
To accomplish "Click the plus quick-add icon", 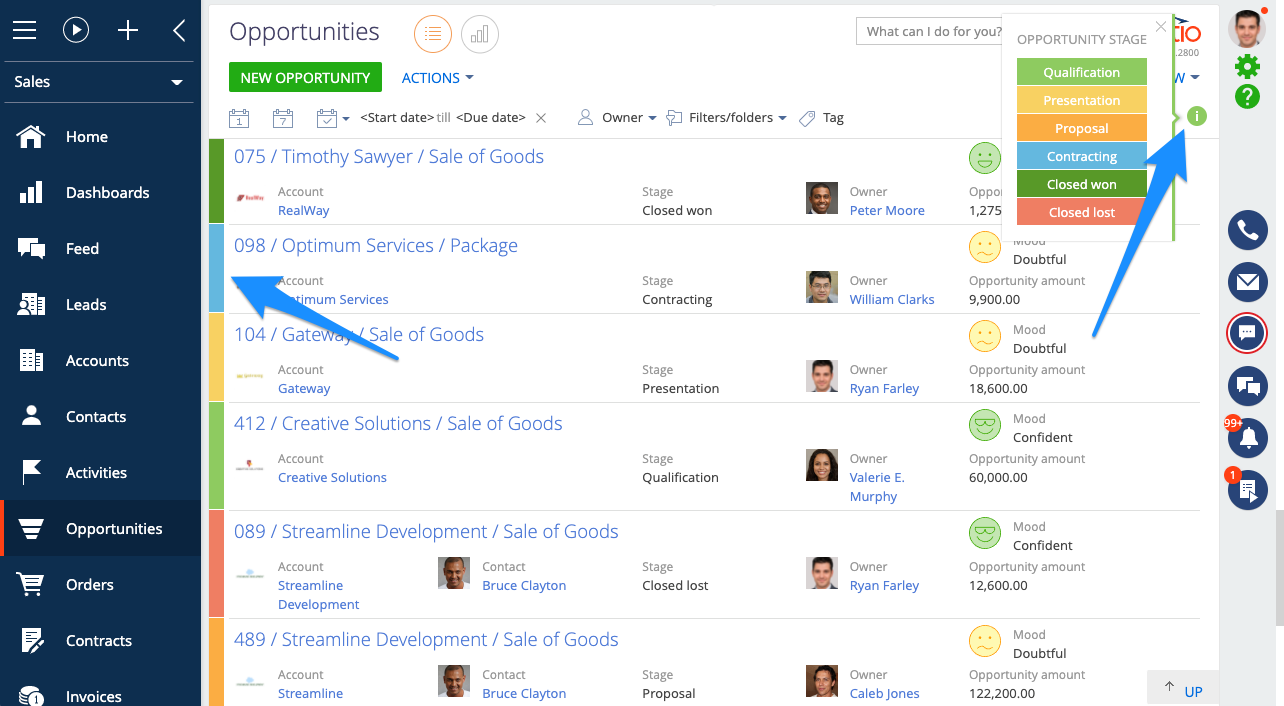I will (128, 30).
